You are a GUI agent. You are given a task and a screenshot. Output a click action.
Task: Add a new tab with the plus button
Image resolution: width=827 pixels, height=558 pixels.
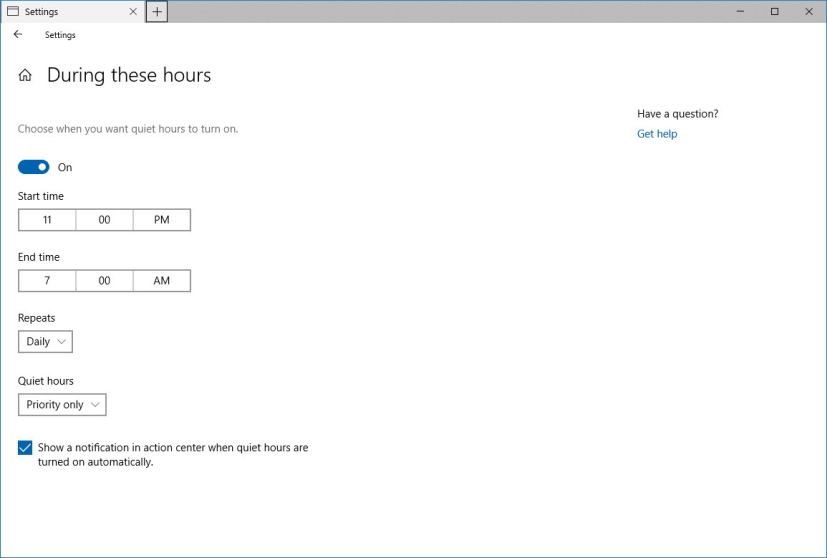click(x=157, y=12)
